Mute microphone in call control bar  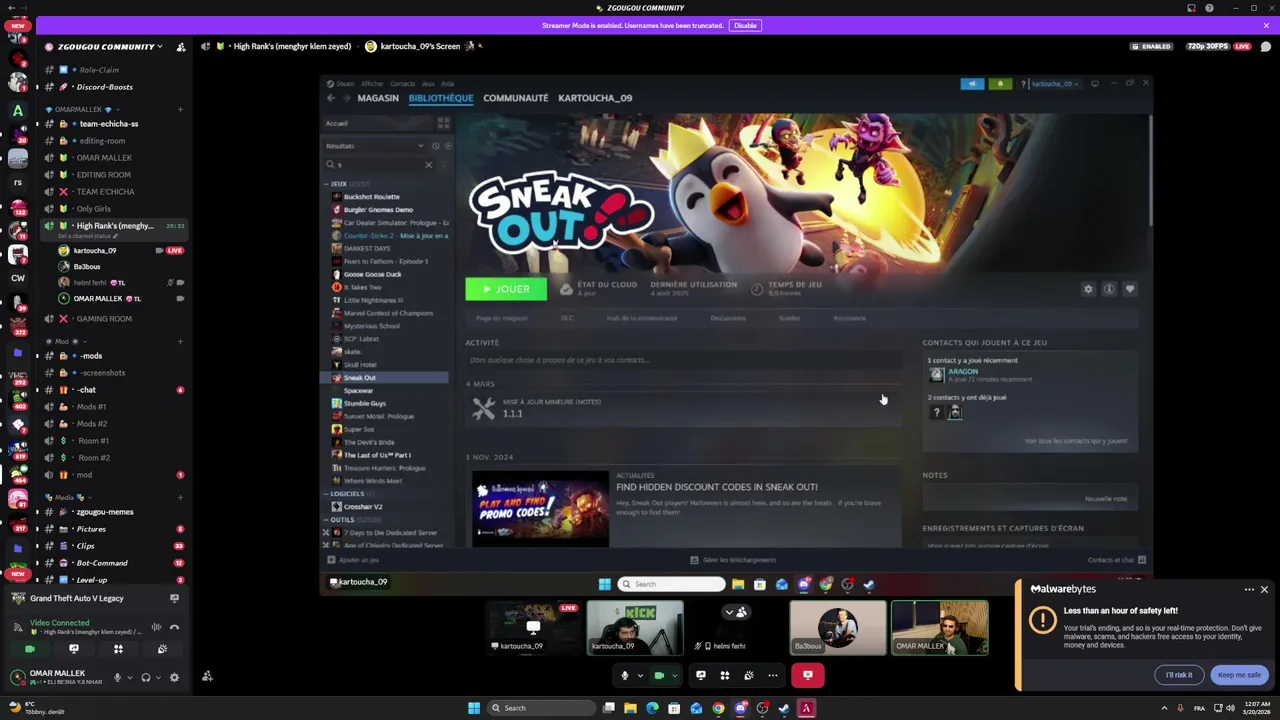(625, 676)
